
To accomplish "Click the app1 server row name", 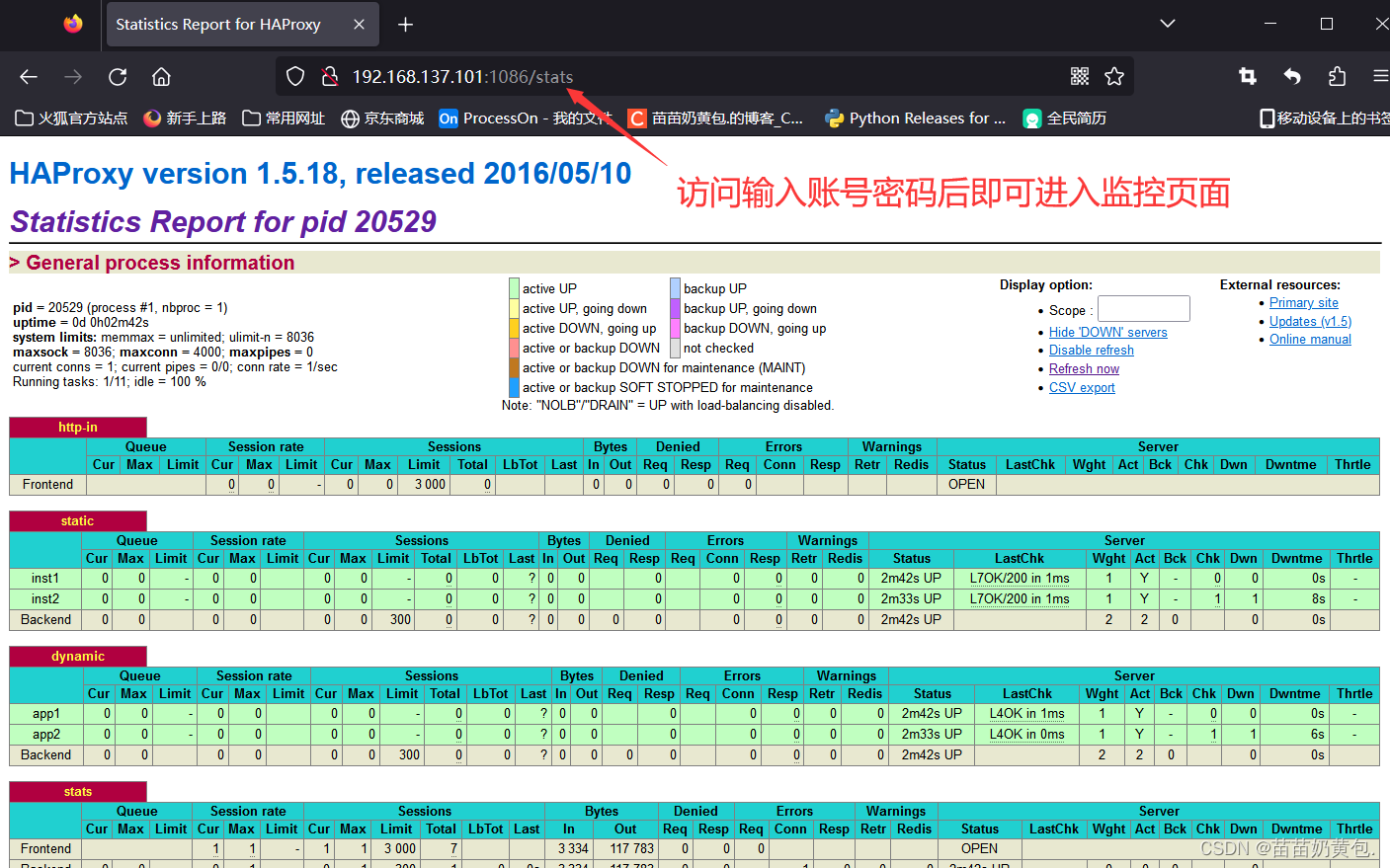I will point(46,714).
